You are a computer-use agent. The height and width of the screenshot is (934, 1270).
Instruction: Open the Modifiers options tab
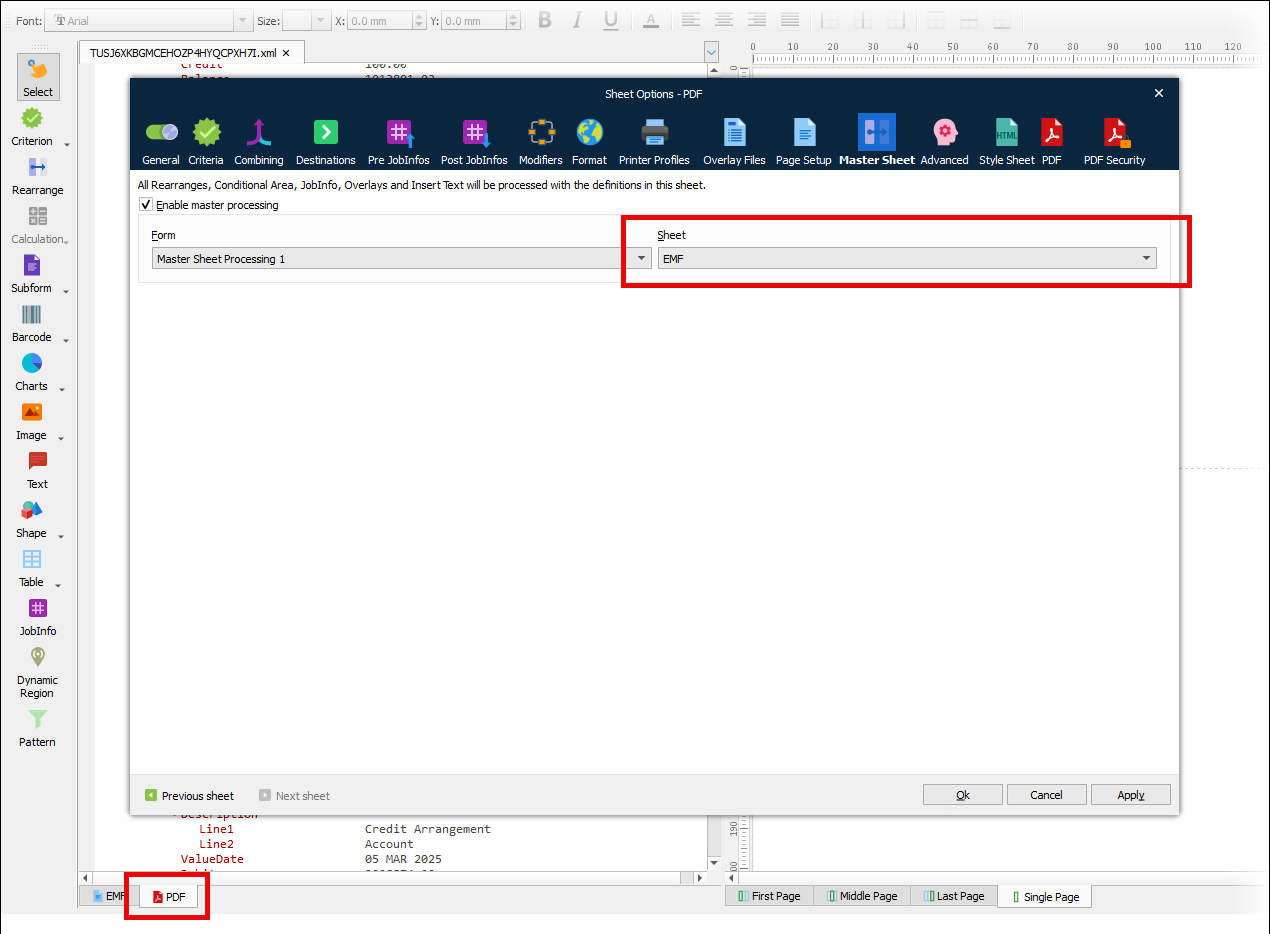[x=541, y=141]
